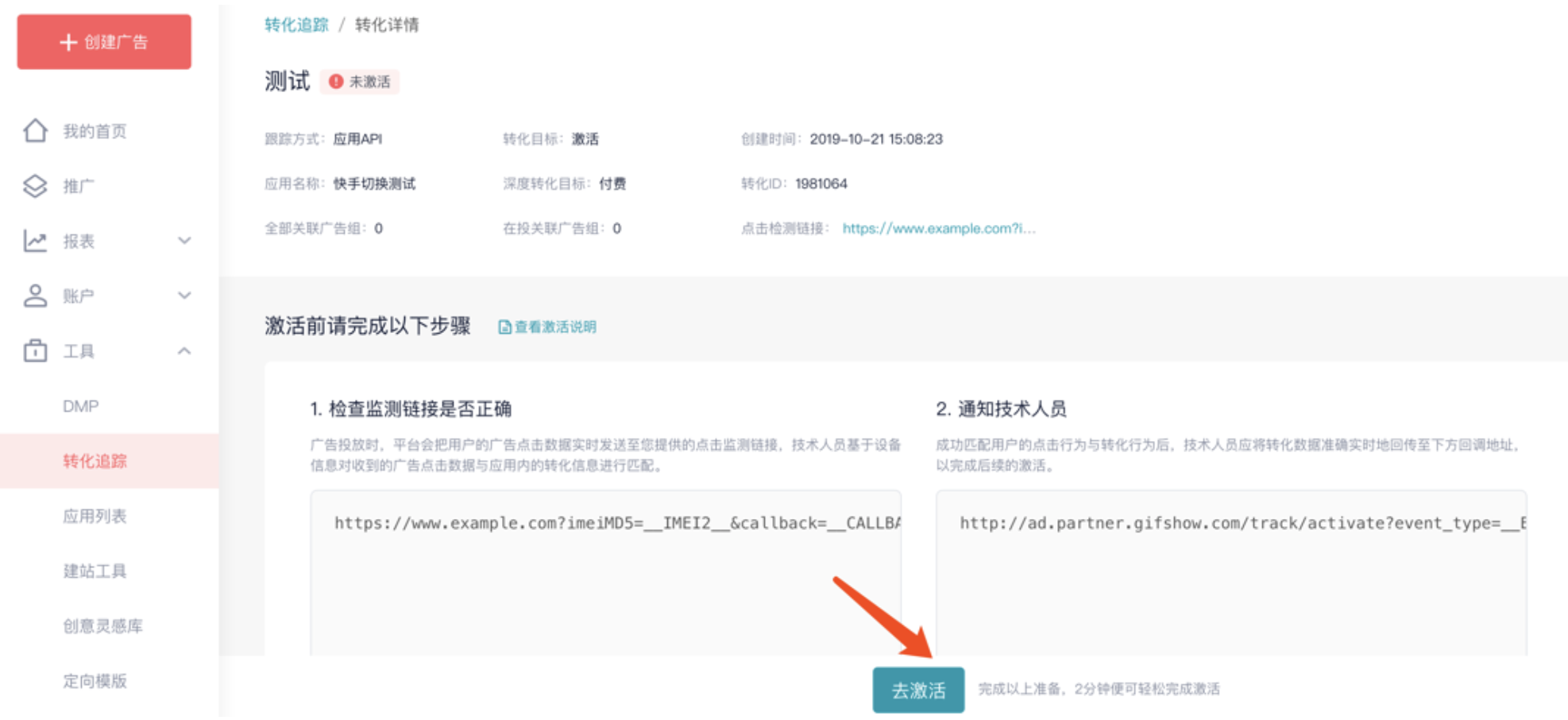Open 定向模版 in the sidebar

pyautogui.click(x=95, y=681)
